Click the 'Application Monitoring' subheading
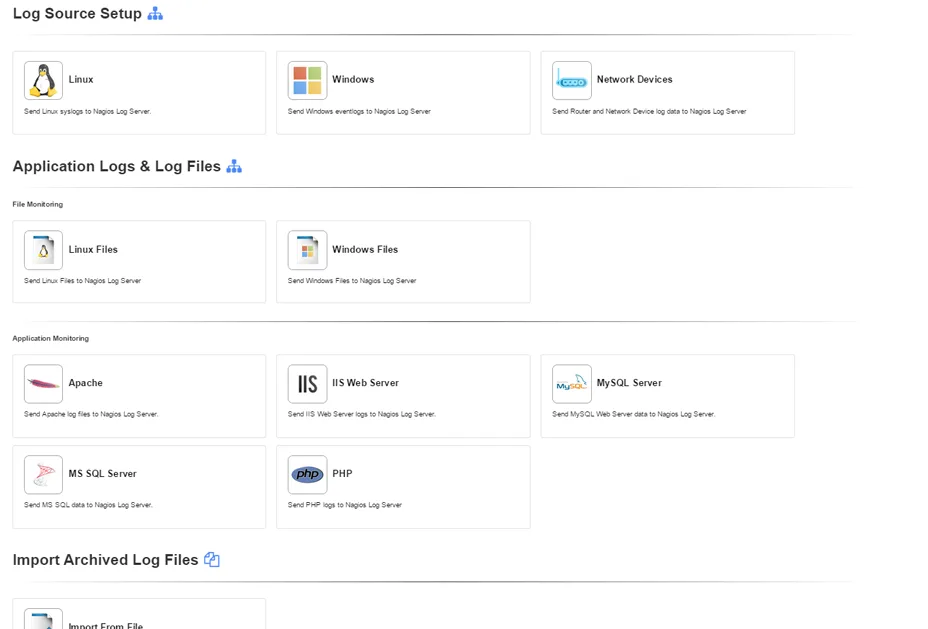 point(50,338)
